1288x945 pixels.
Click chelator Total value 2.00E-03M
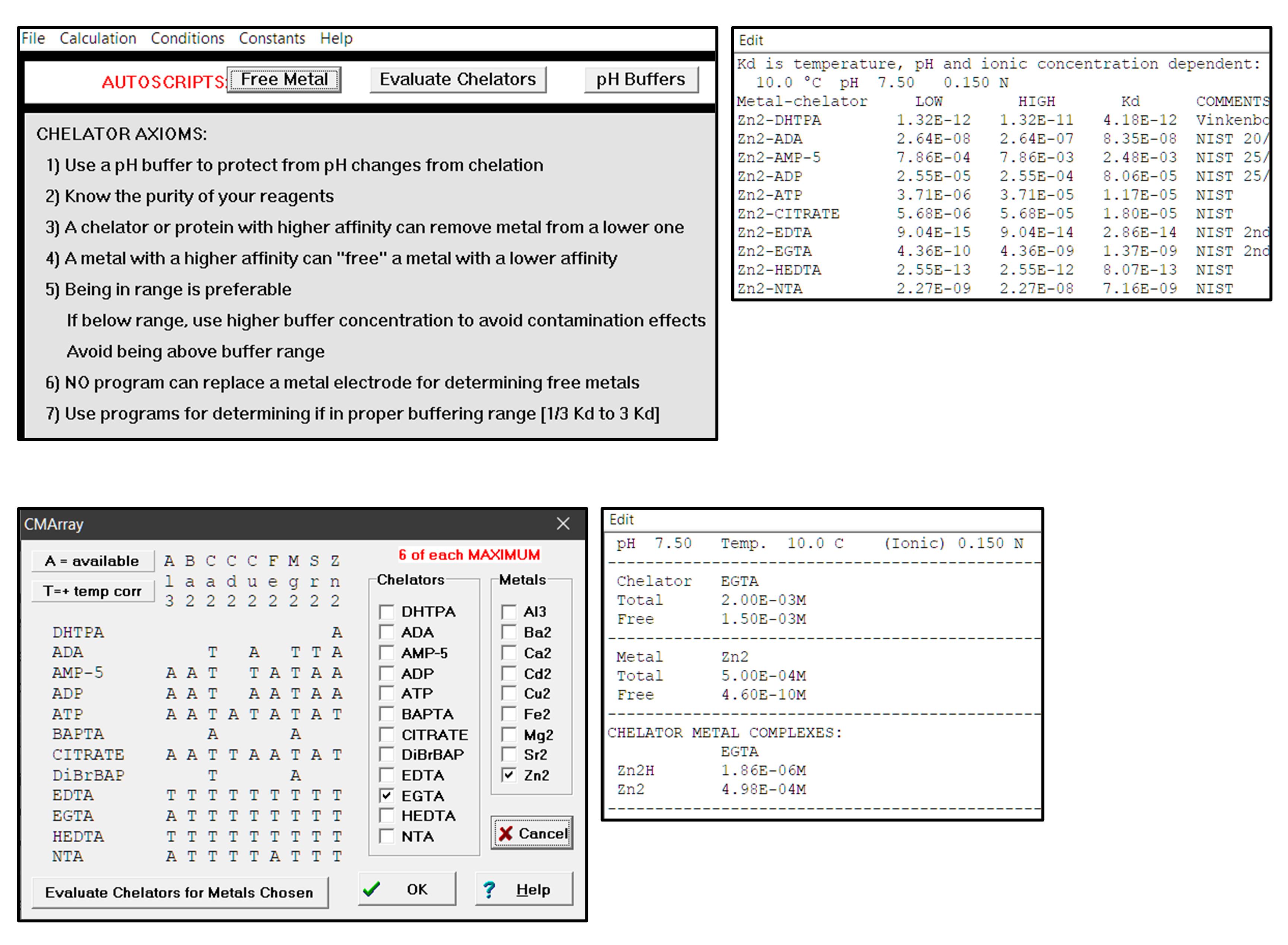(x=763, y=600)
